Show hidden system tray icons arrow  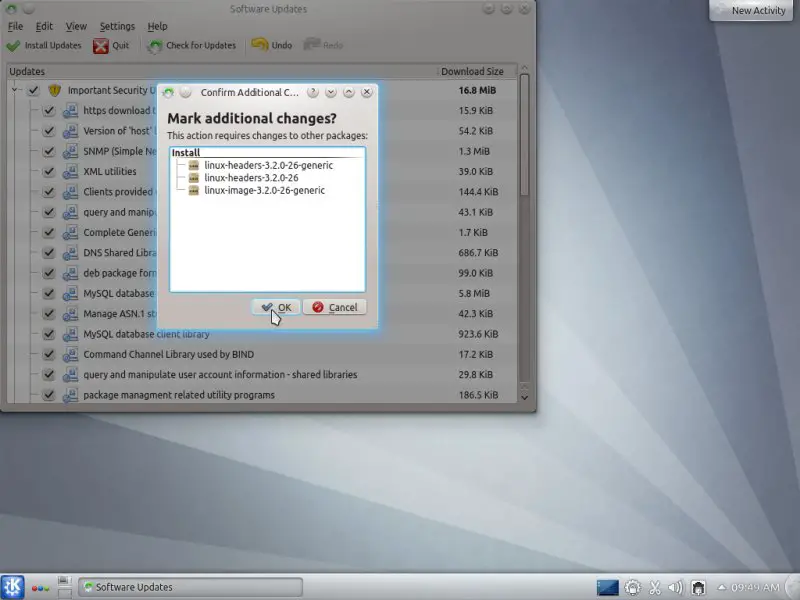pyautogui.click(x=721, y=587)
